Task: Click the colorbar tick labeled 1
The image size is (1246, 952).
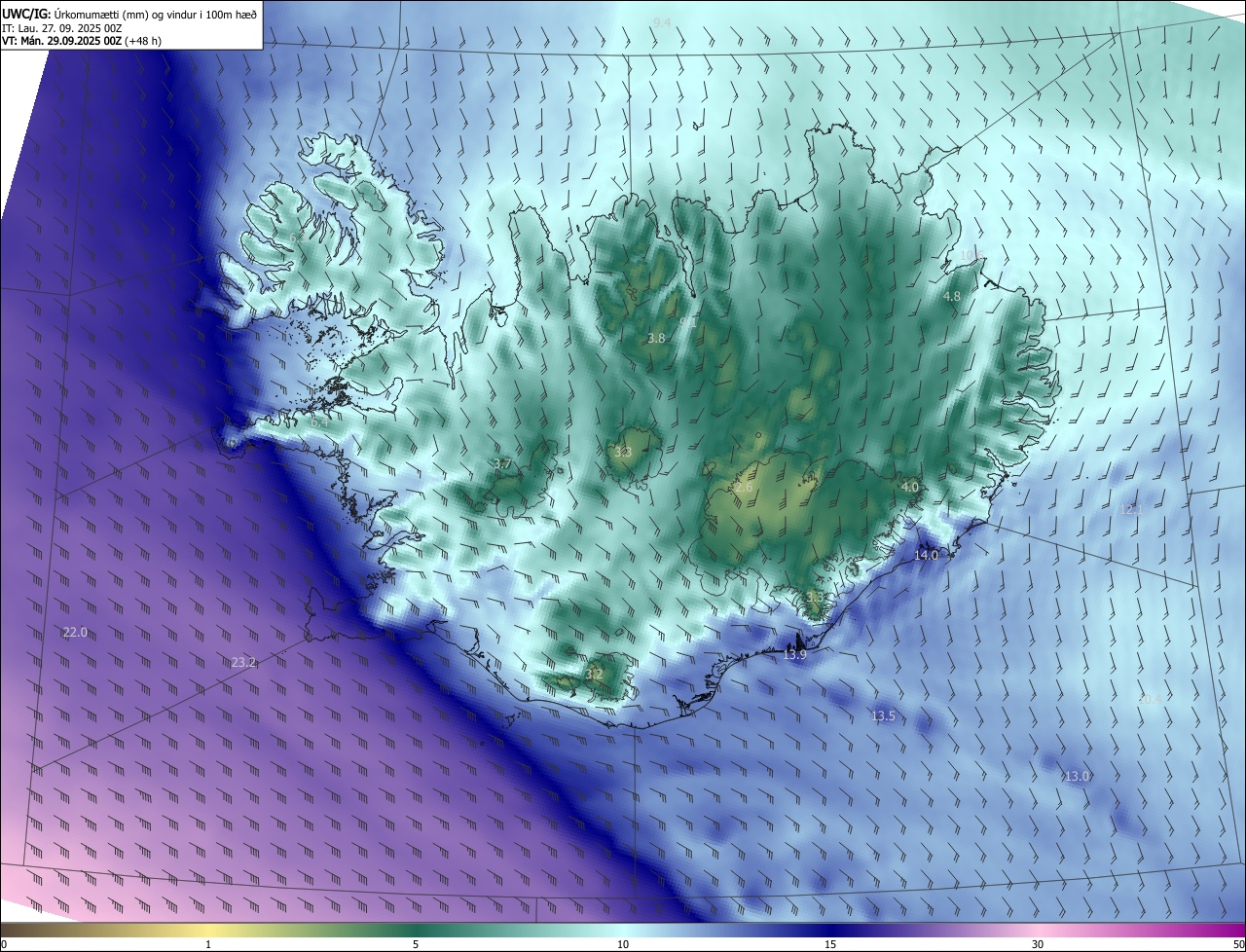Action: pos(208,944)
